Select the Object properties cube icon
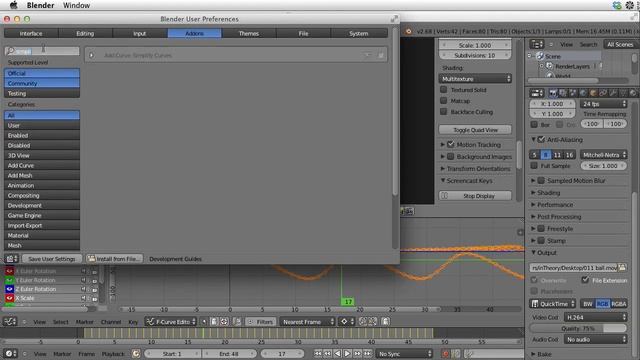 (x=593, y=93)
